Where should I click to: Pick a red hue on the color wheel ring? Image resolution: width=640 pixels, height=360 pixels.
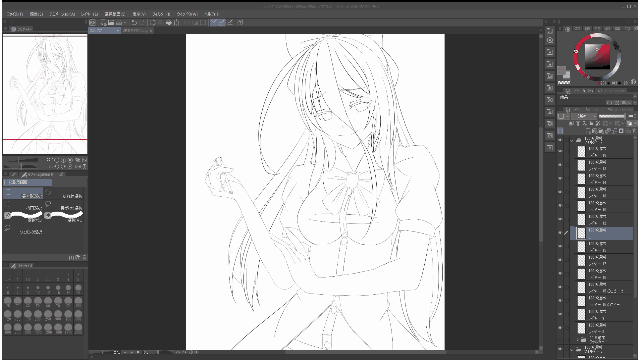pyautogui.click(x=576, y=61)
